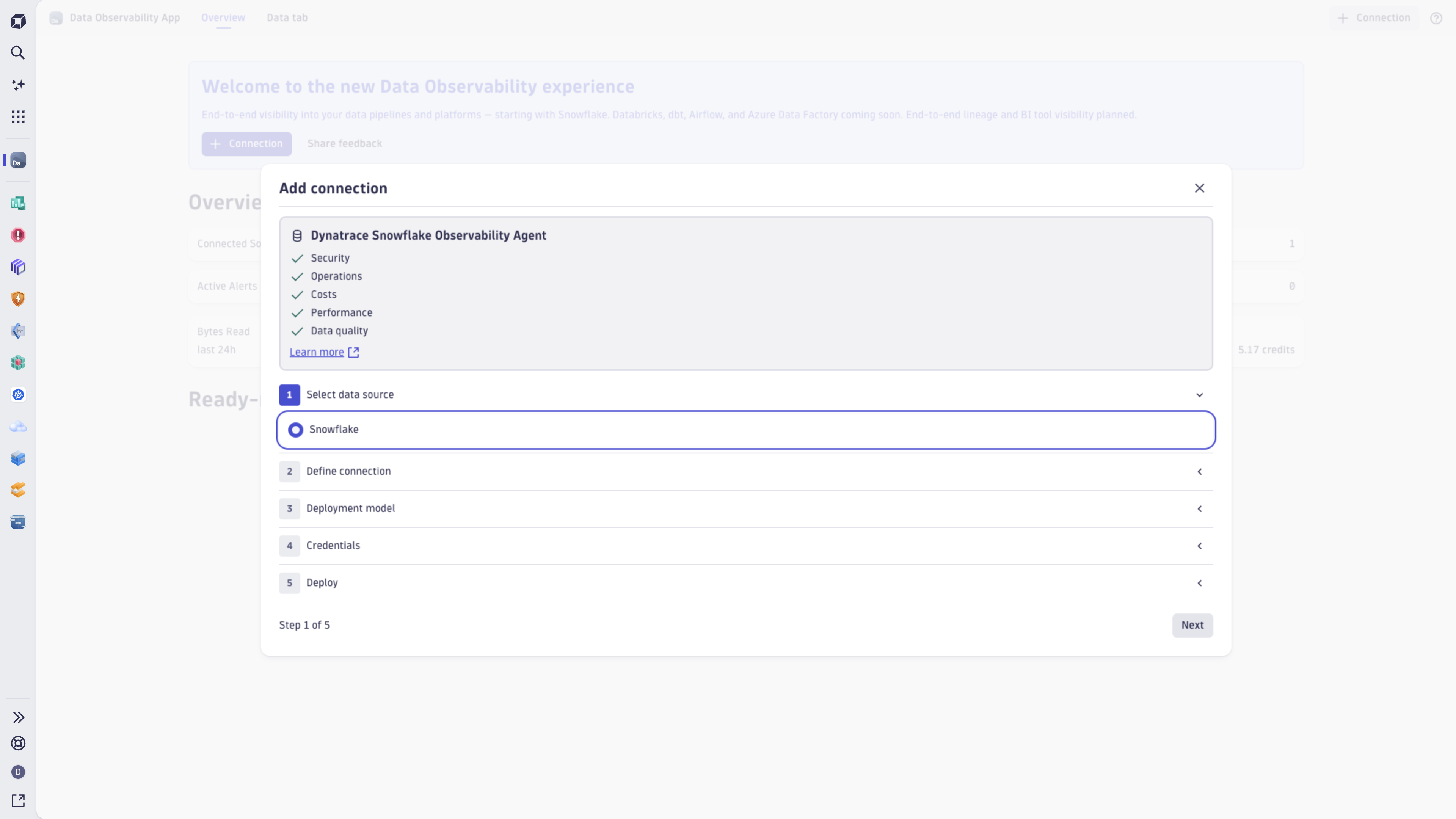The image size is (1456, 819).
Task: Open the AI sparkle assistant icon
Action: 18,85
